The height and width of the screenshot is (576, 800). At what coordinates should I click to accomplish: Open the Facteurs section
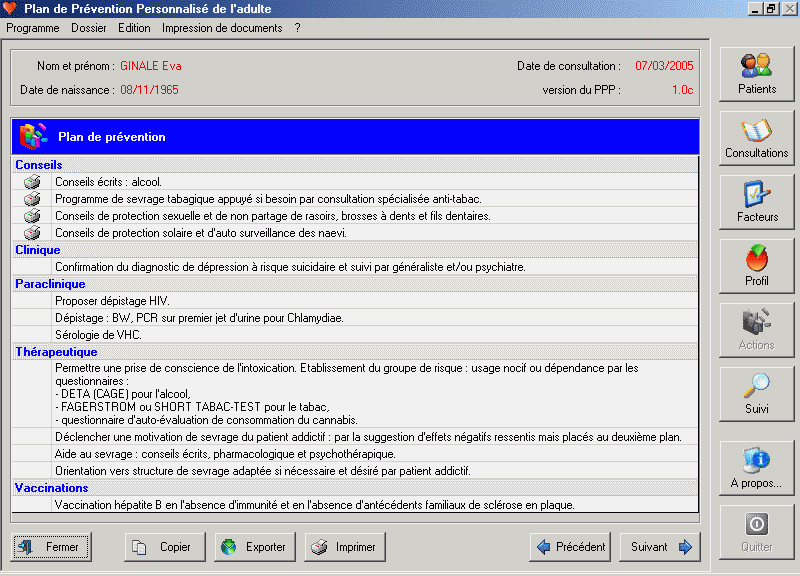tap(756, 203)
